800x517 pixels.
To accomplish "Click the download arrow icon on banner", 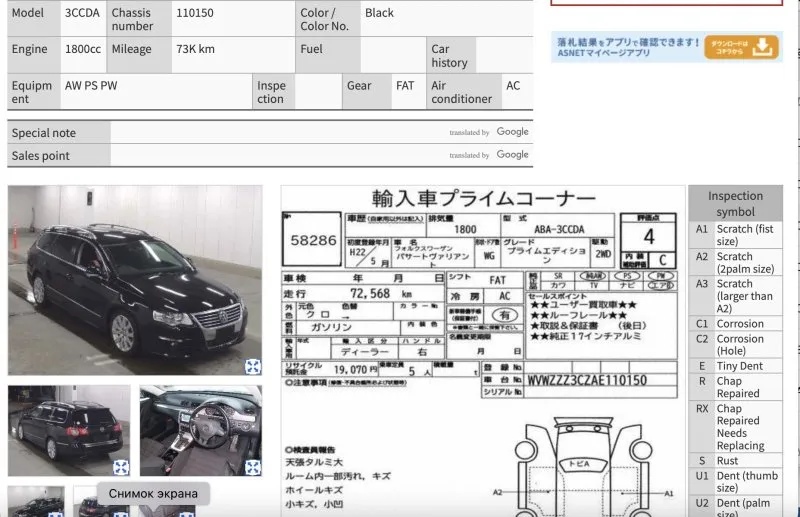I will [763, 47].
